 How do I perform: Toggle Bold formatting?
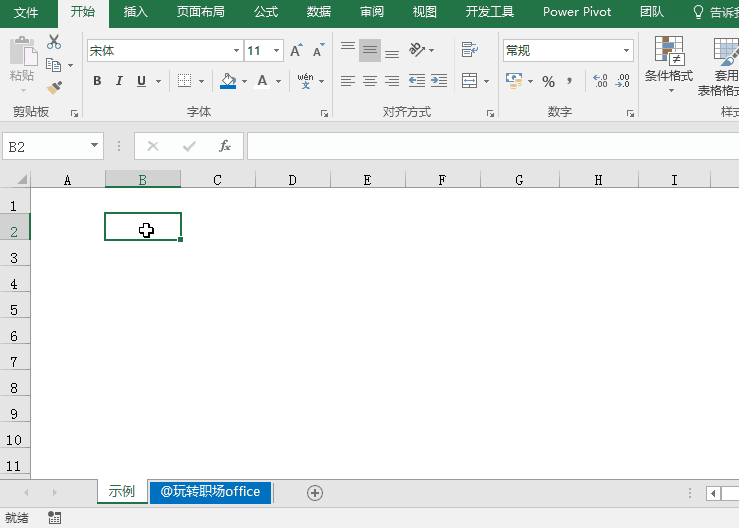(x=97, y=81)
